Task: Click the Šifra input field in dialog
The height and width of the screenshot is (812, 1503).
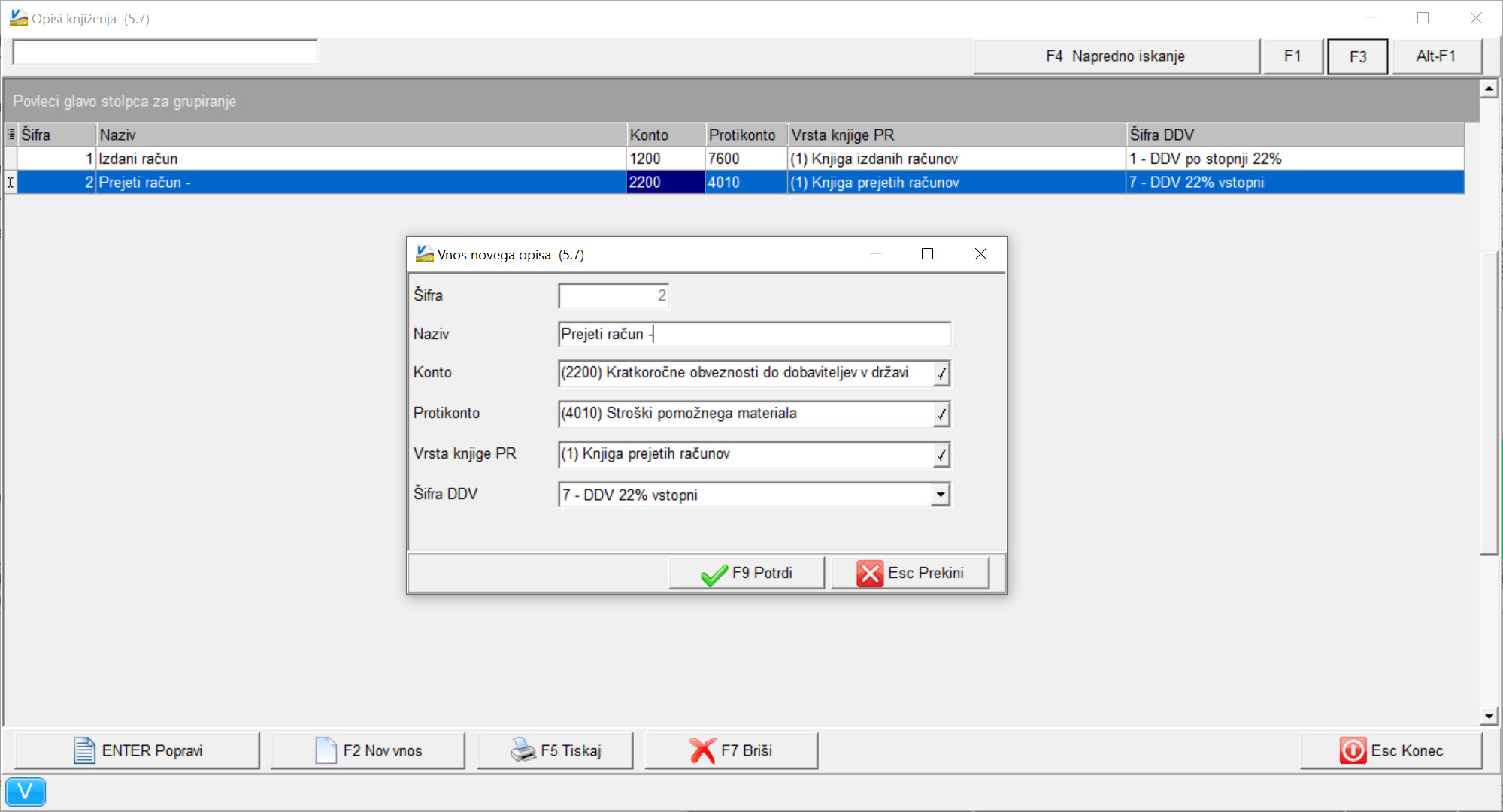Action: tap(614, 295)
